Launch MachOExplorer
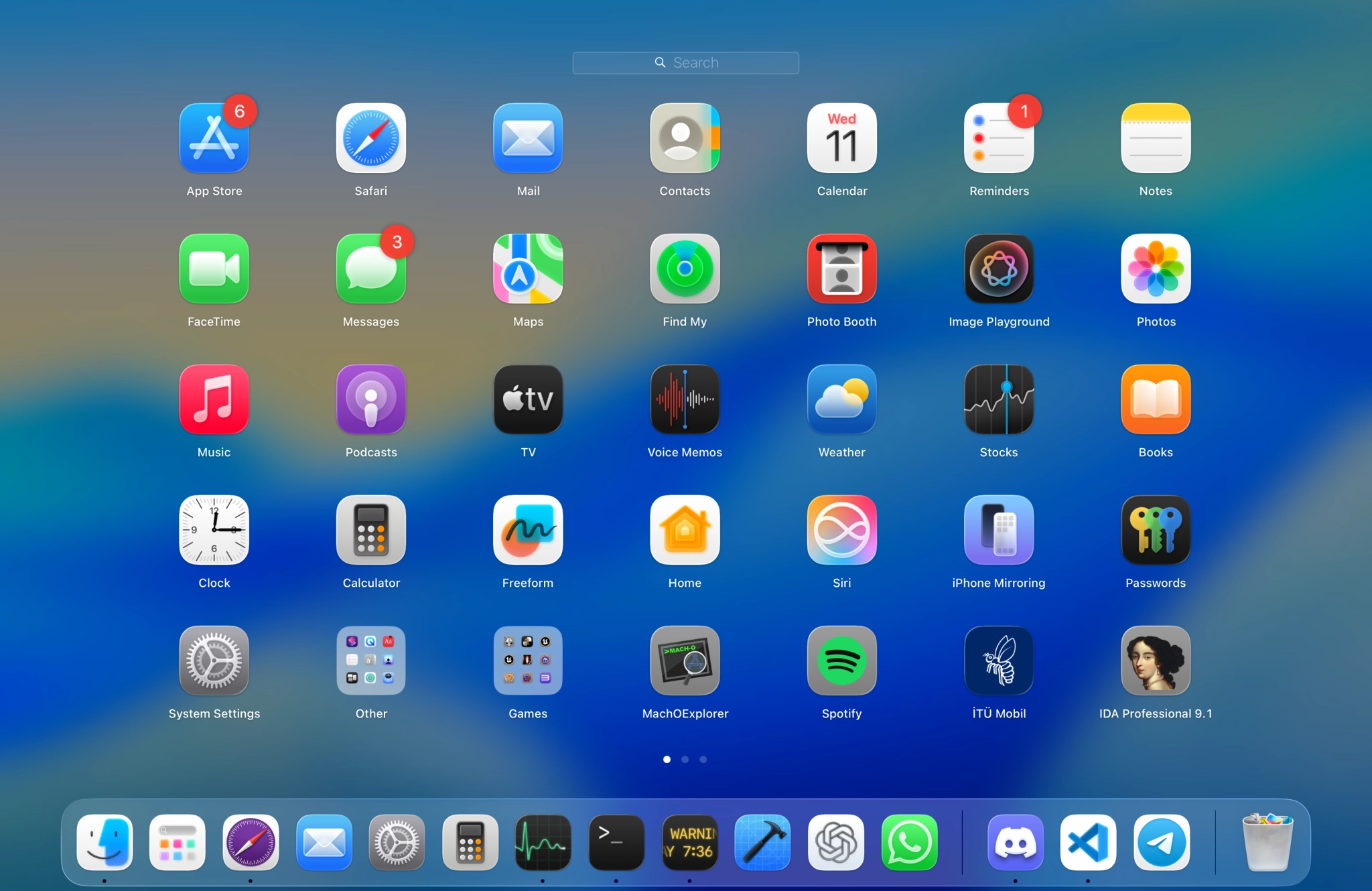This screenshot has height=891, width=1372. 685,661
